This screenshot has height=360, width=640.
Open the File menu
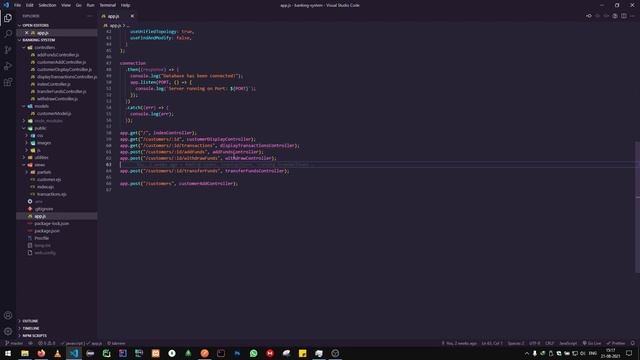click(17, 5)
